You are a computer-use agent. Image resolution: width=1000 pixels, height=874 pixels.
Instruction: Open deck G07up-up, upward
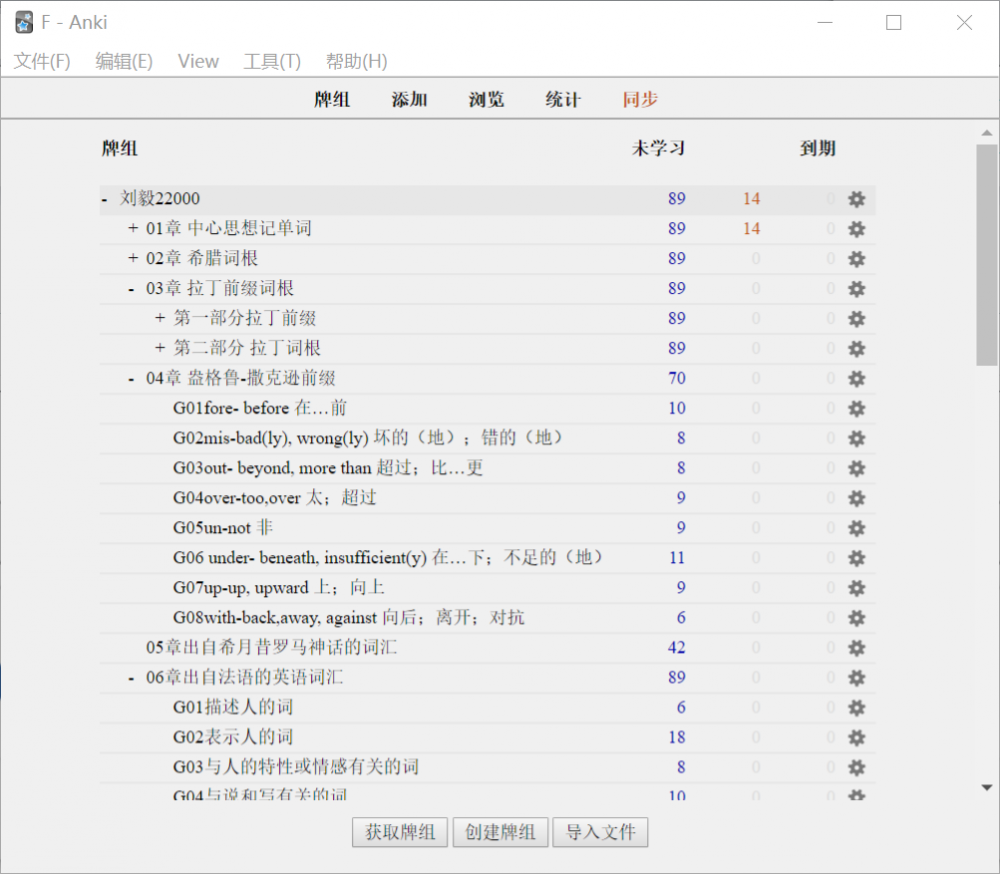click(279, 588)
